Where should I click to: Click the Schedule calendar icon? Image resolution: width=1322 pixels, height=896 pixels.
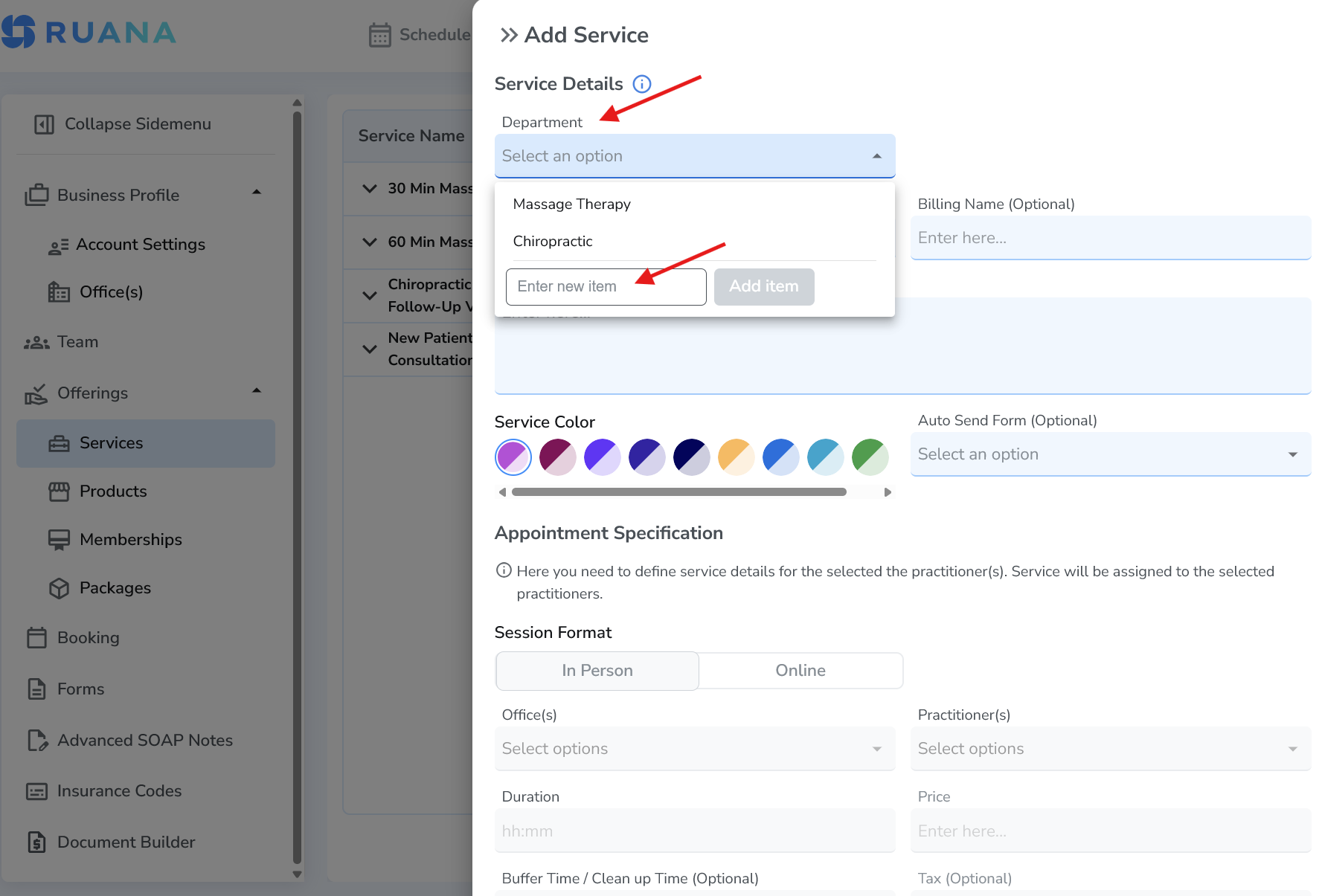point(379,33)
